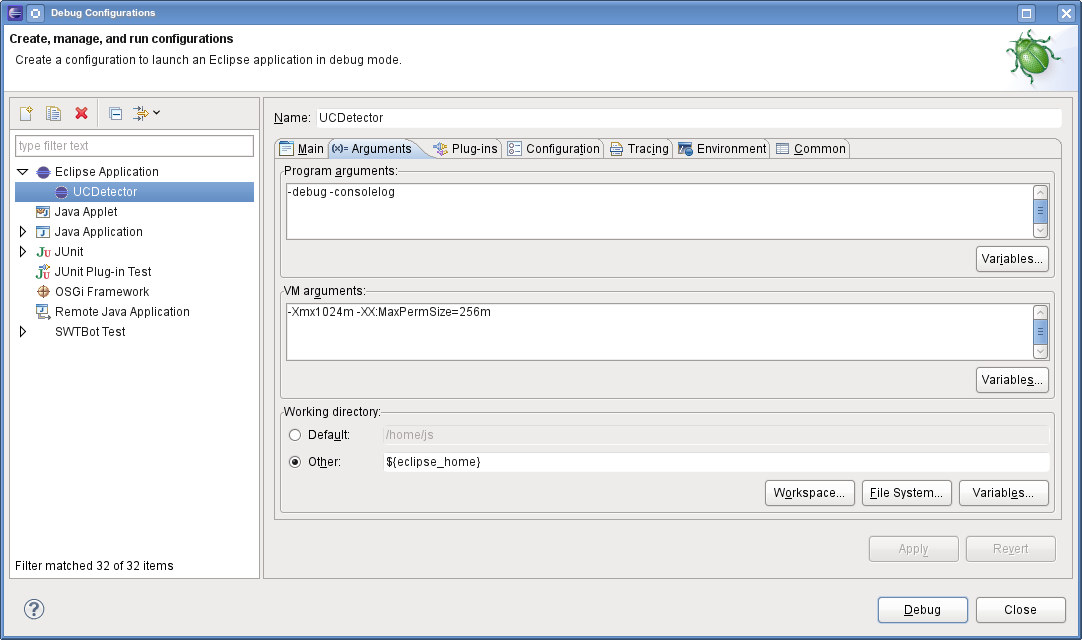This screenshot has width=1082, height=640.
Task: Open the Common tab
Action: [811, 148]
